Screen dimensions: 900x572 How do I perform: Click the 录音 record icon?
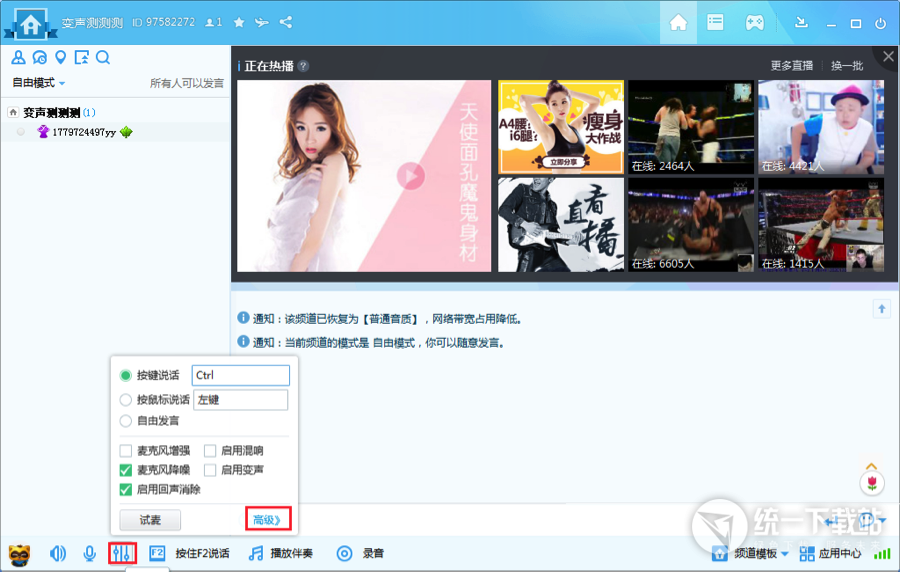click(344, 553)
